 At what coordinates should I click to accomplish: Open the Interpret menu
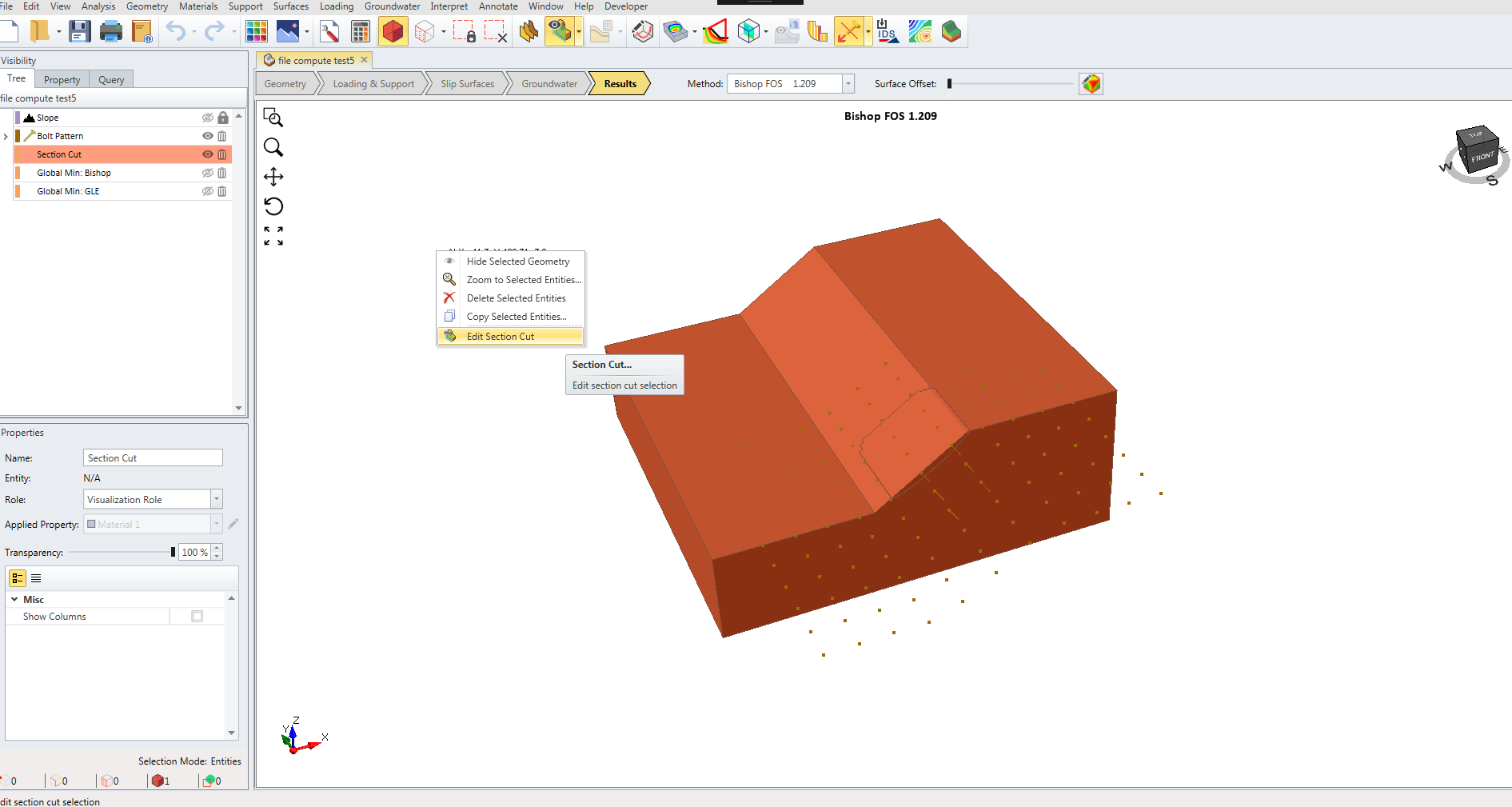(449, 6)
